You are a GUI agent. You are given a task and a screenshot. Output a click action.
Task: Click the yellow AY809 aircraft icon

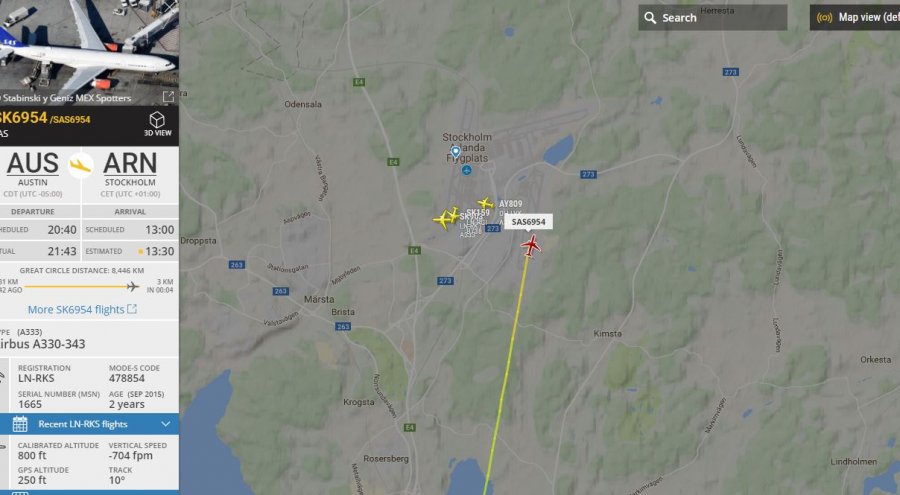486,203
